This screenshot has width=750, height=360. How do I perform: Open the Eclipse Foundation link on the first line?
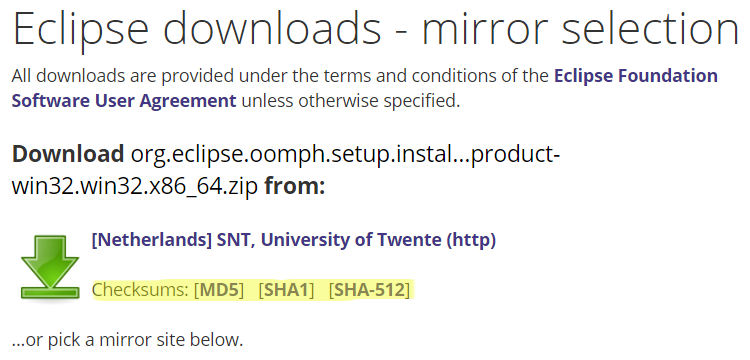(636, 76)
